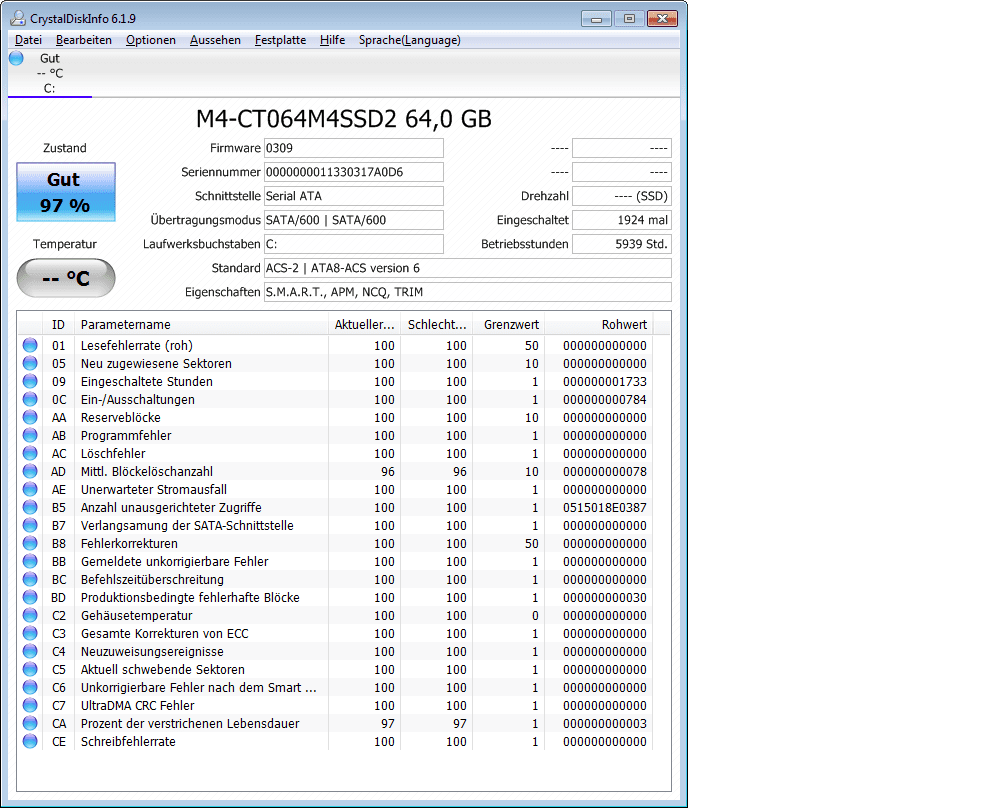Viewport: 1008px width, 808px height.
Task: Click the Seriennummer field
Action: point(354,172)
